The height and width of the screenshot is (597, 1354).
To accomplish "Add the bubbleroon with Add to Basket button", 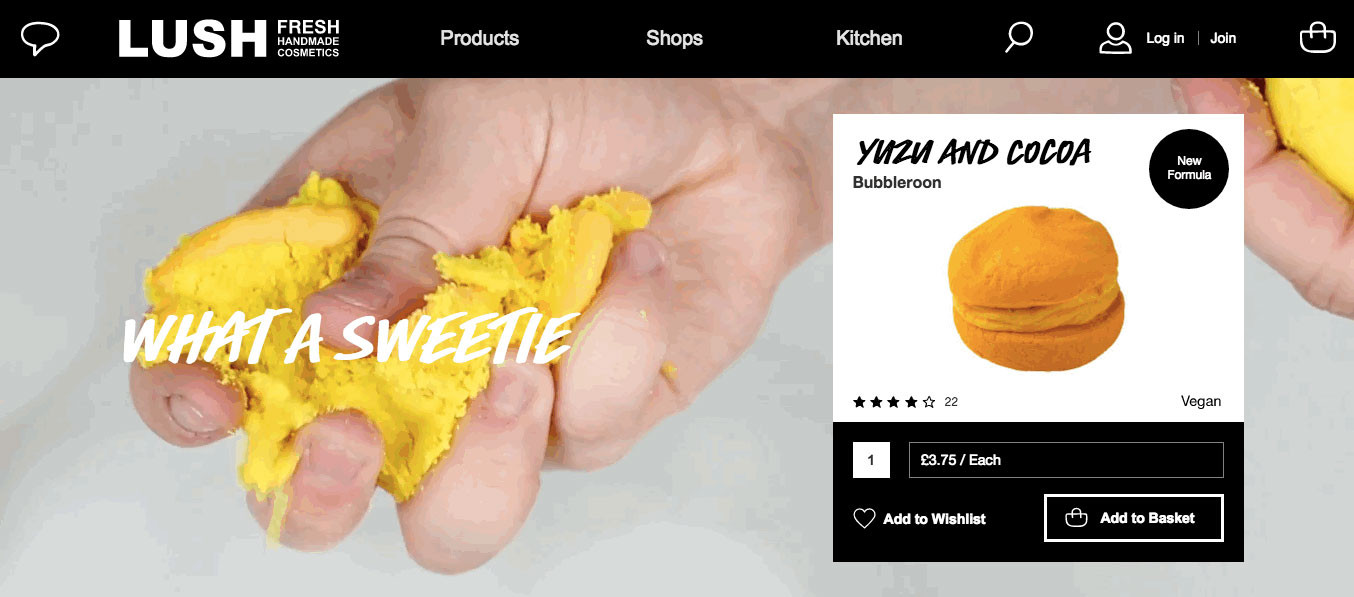I will (1134, 518).
